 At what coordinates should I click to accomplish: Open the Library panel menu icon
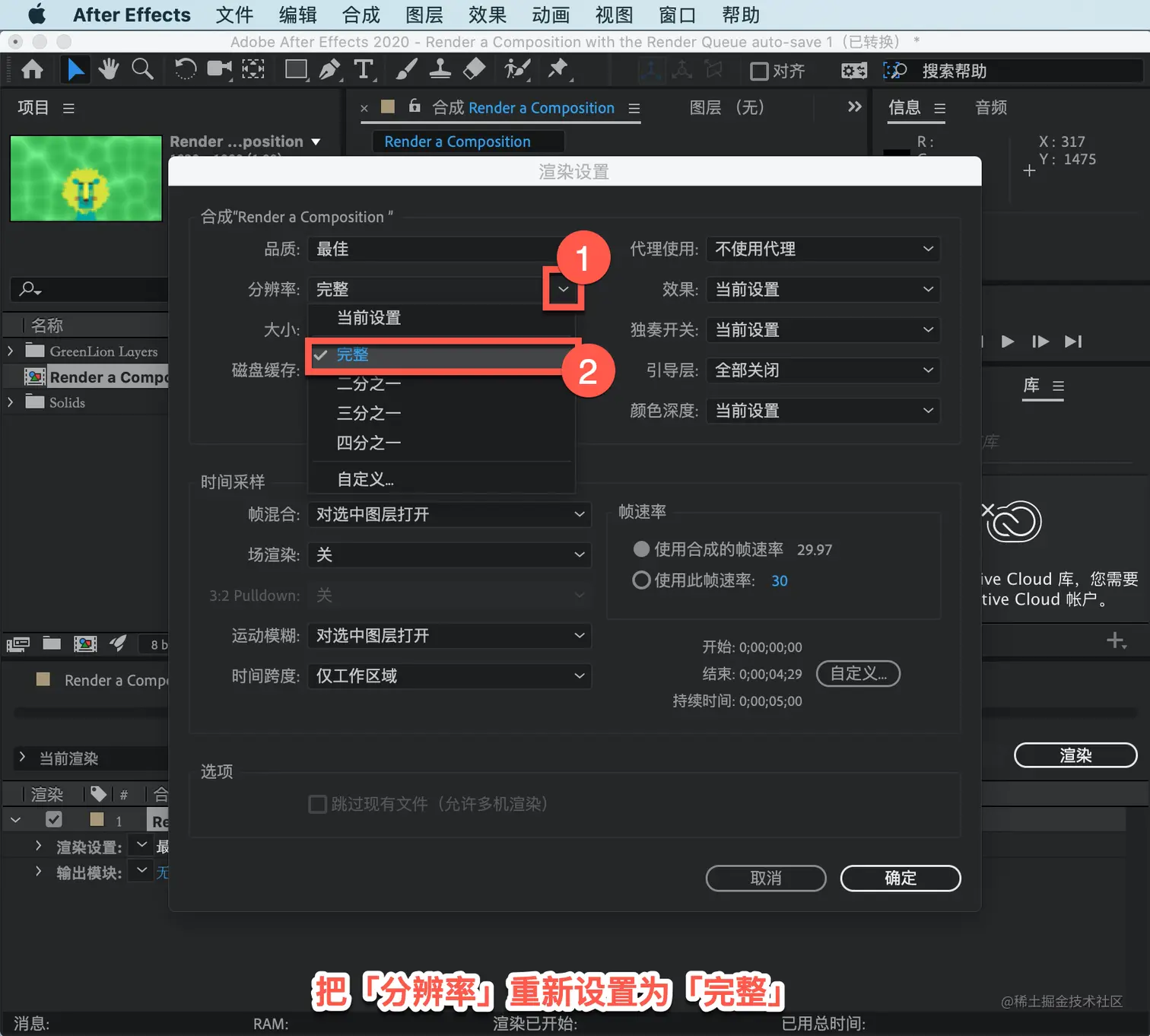[x=1058, y=386]
